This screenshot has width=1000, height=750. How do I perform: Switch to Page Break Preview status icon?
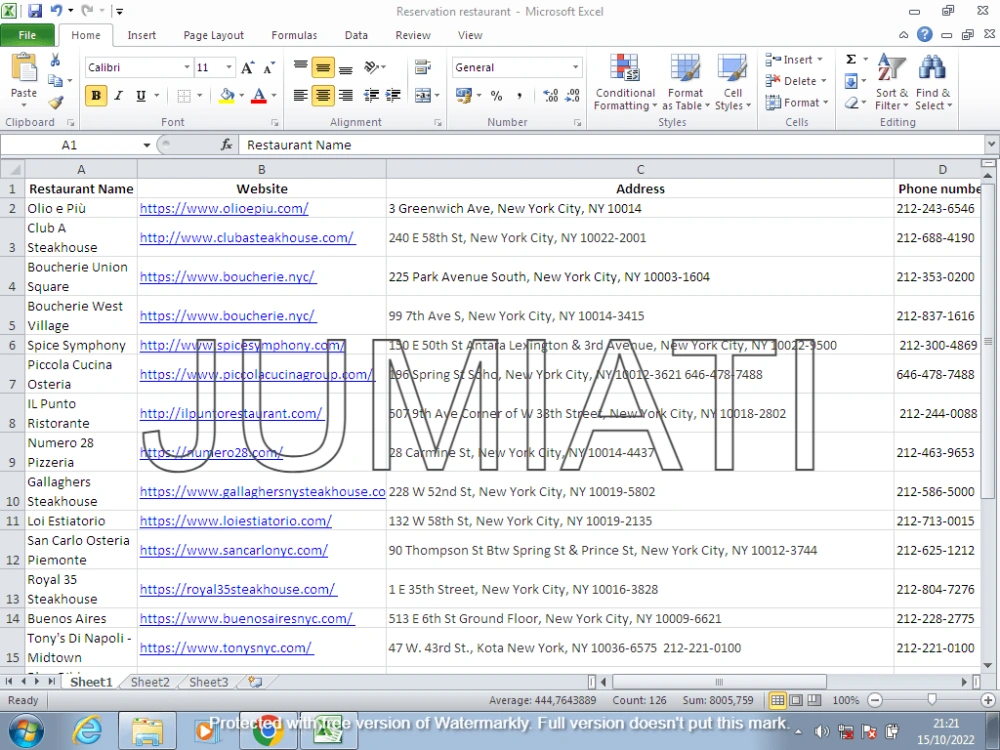[814, 700]
